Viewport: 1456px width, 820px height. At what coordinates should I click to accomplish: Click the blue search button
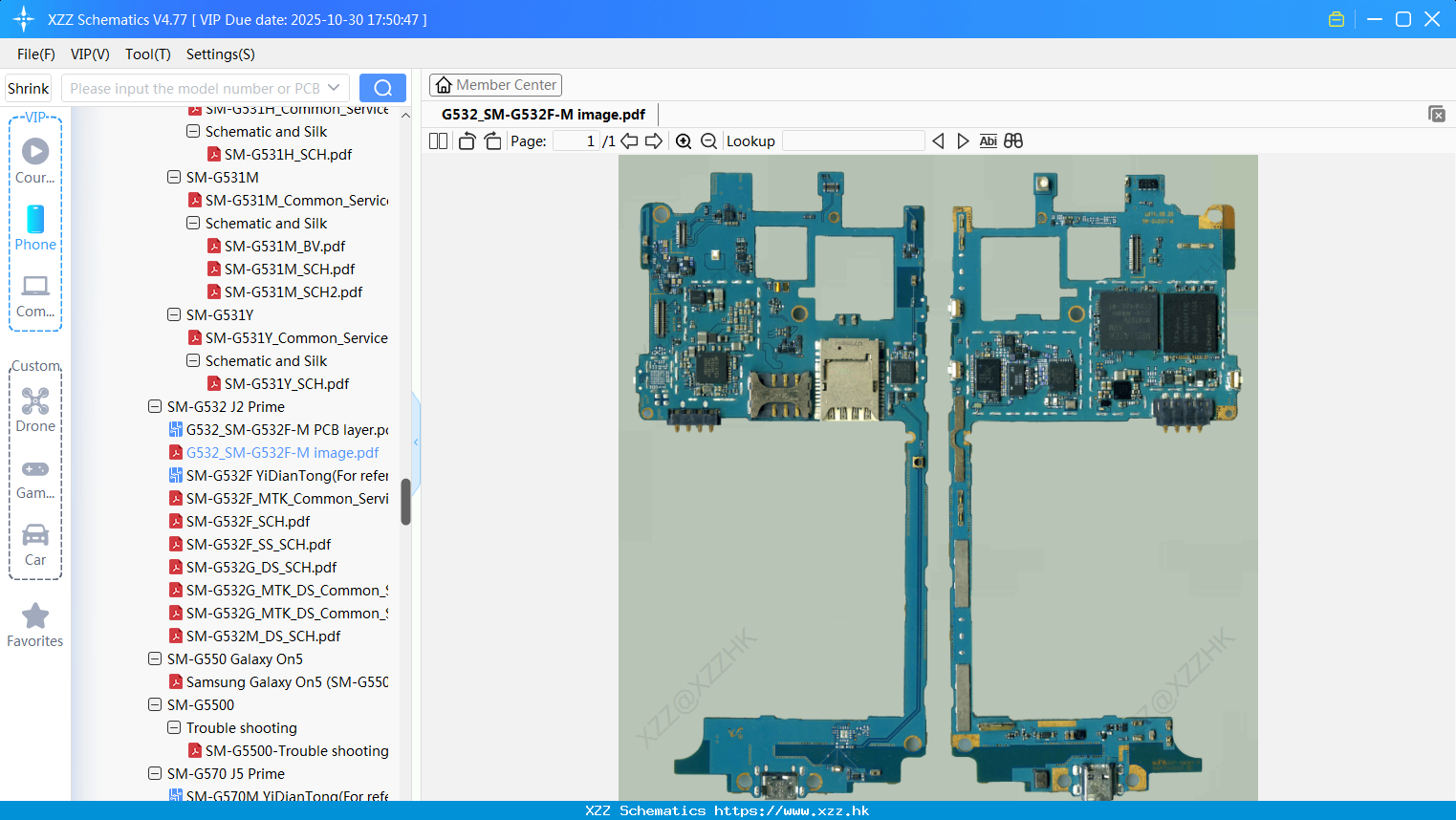coord(382,88)
